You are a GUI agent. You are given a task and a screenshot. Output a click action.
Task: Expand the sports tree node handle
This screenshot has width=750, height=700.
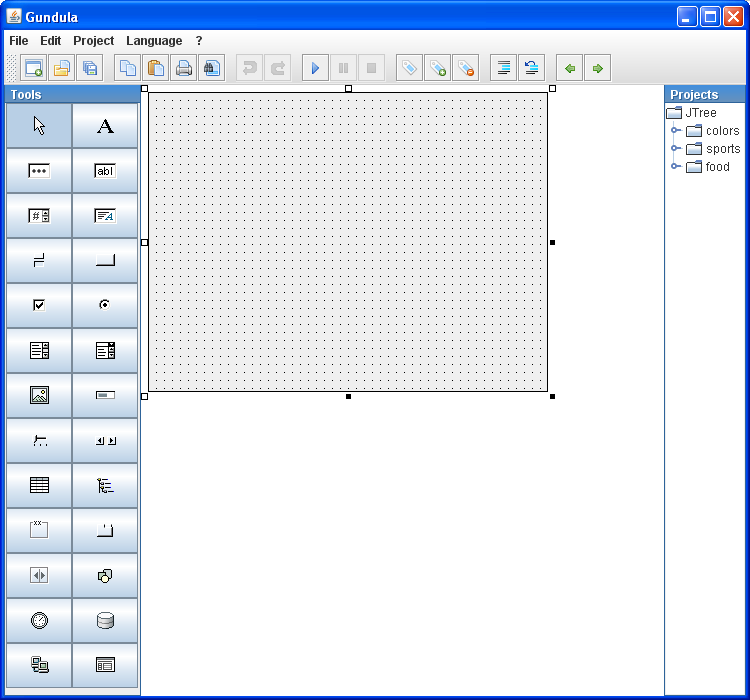pyautogui.click(x=675, y=148)
